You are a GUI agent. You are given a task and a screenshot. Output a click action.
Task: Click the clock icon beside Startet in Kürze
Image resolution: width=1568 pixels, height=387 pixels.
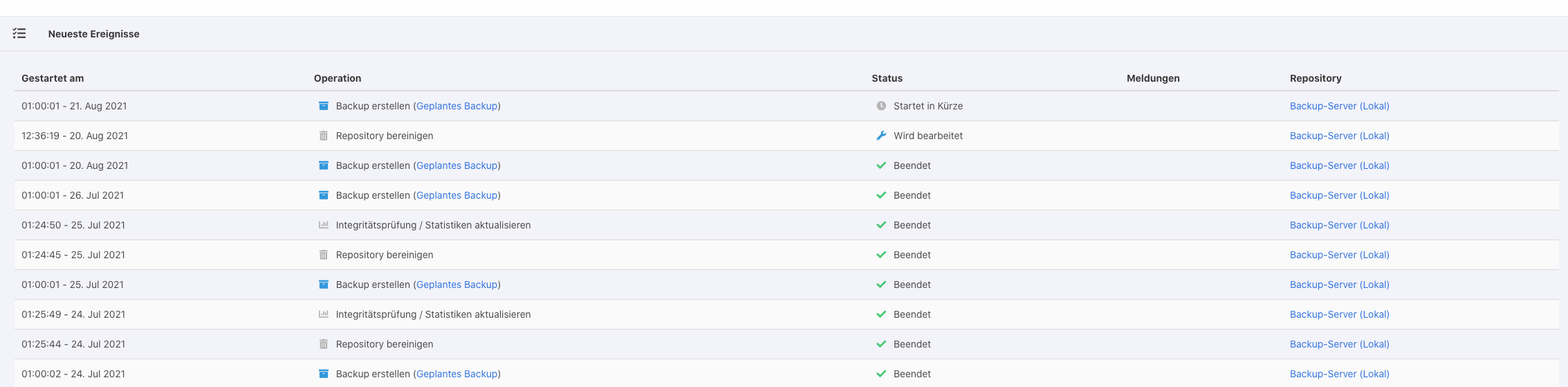coord(881,106)
